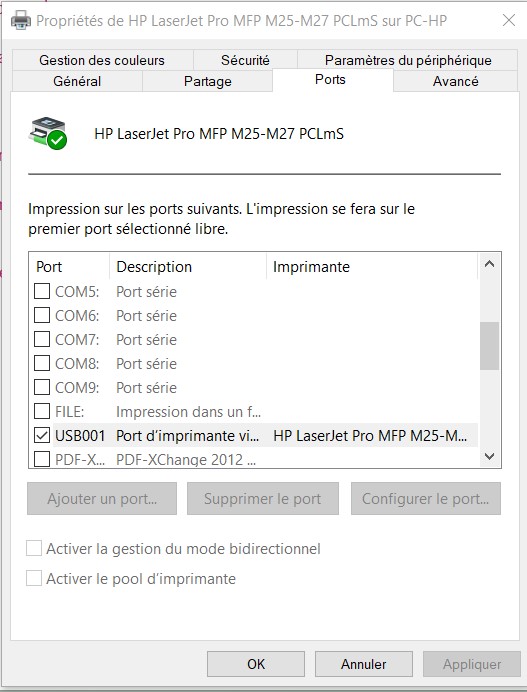The width and height of the screenshot is (527, 692).
Task: Check the COM5 serial port checkbox
Action: (42, 291)
